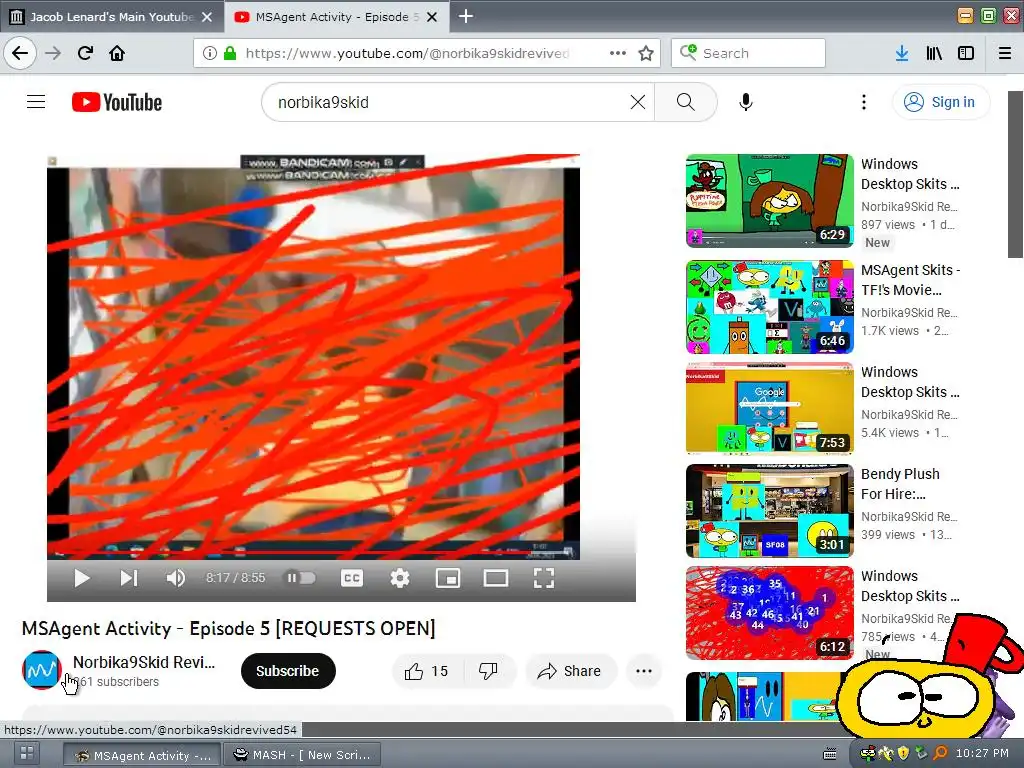Viewport: 1024px width, 768px height.
Task: Share the video
Action: point(570,671)
